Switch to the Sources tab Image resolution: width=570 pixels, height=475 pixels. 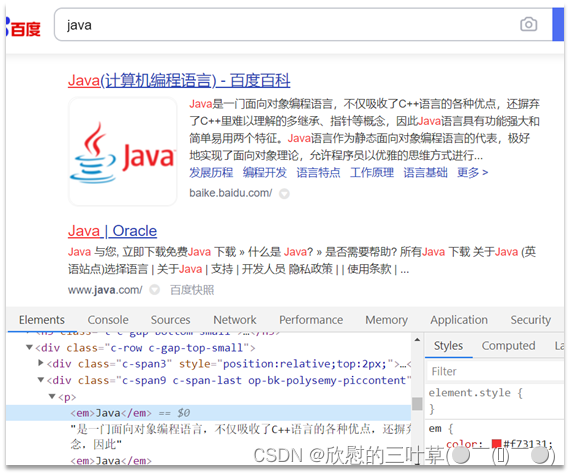pyautogui.click(x=170, y=320)
